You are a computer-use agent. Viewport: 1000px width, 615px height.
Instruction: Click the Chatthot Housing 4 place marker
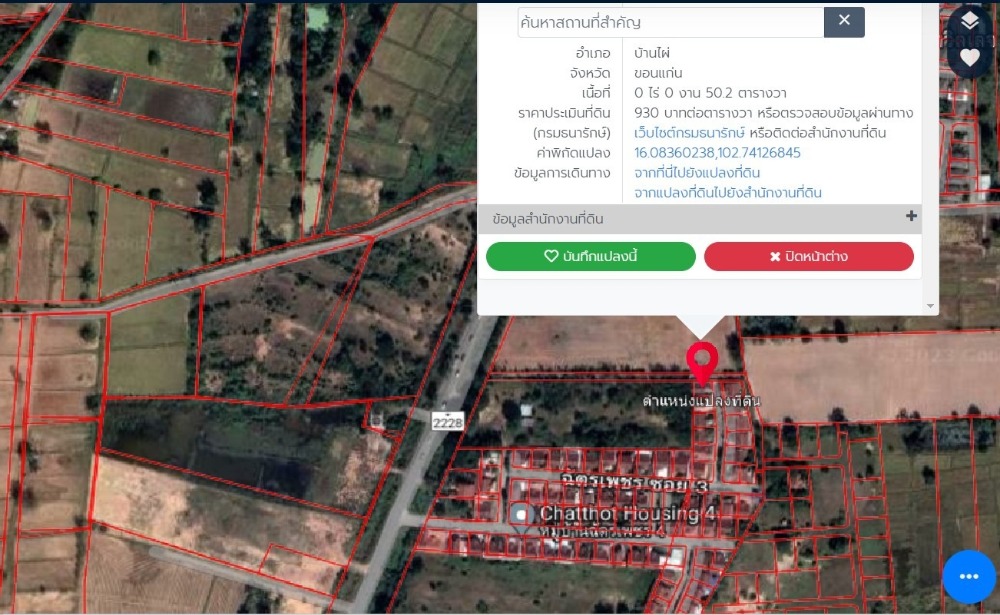pyautogui.click(x=520, y=515)
